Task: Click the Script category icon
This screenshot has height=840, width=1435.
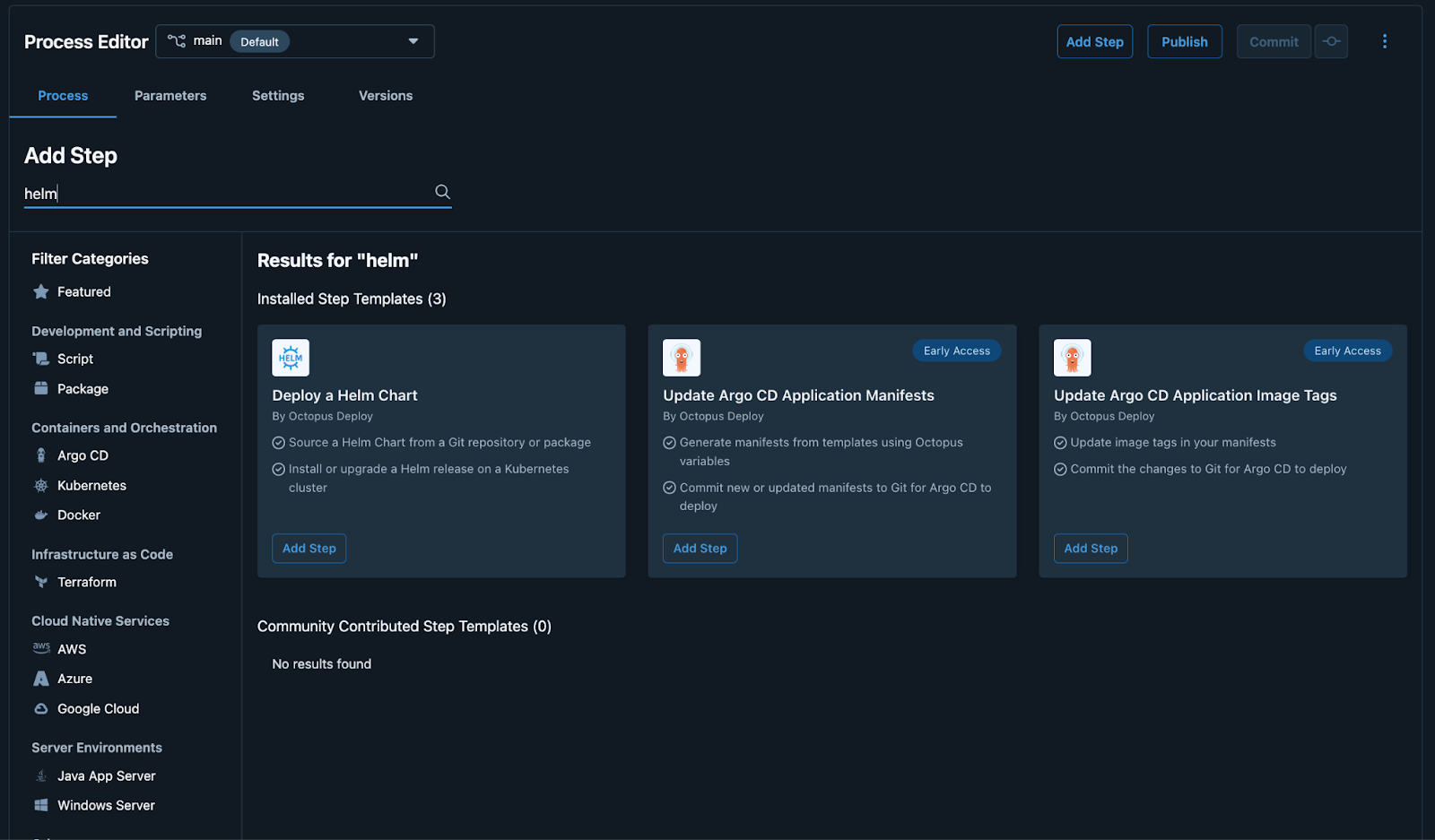Action: pos(41,359)
